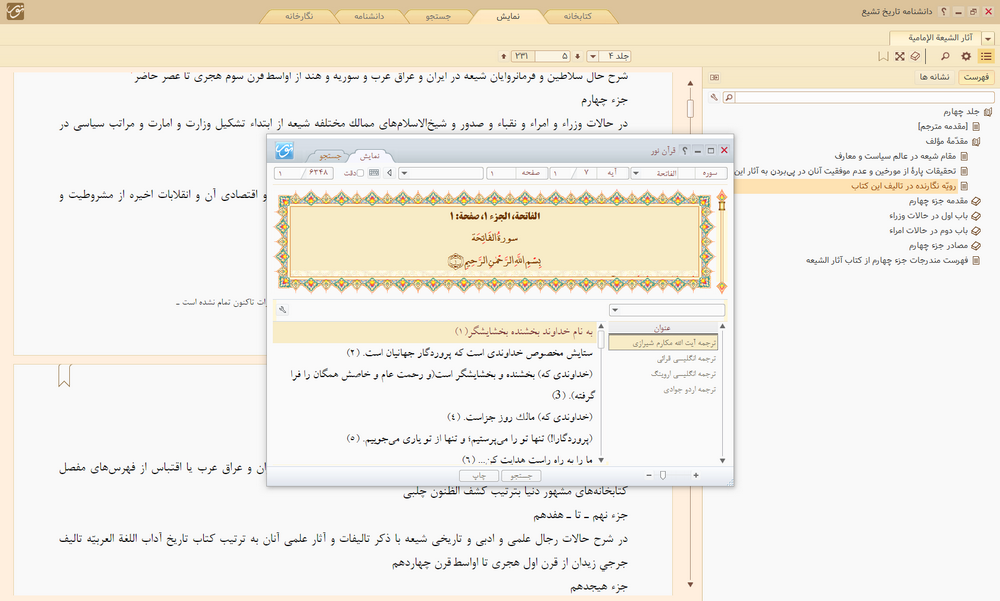The height and width of the screenshot is (601, 1000).
Task: Select tree item مصادر جزء چهارم
Action: [938, 246]
